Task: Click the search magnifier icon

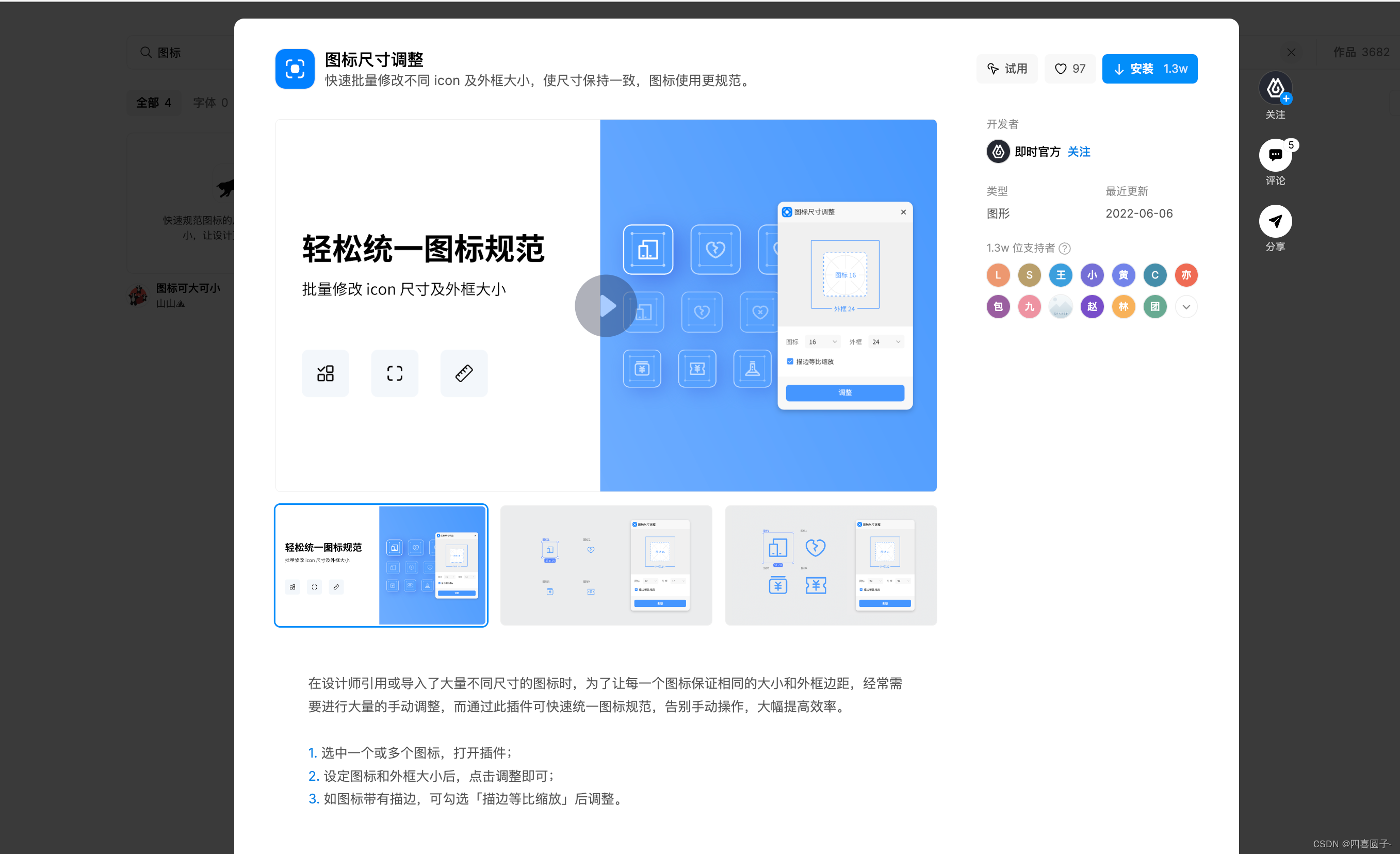Action: pos(146,52)
